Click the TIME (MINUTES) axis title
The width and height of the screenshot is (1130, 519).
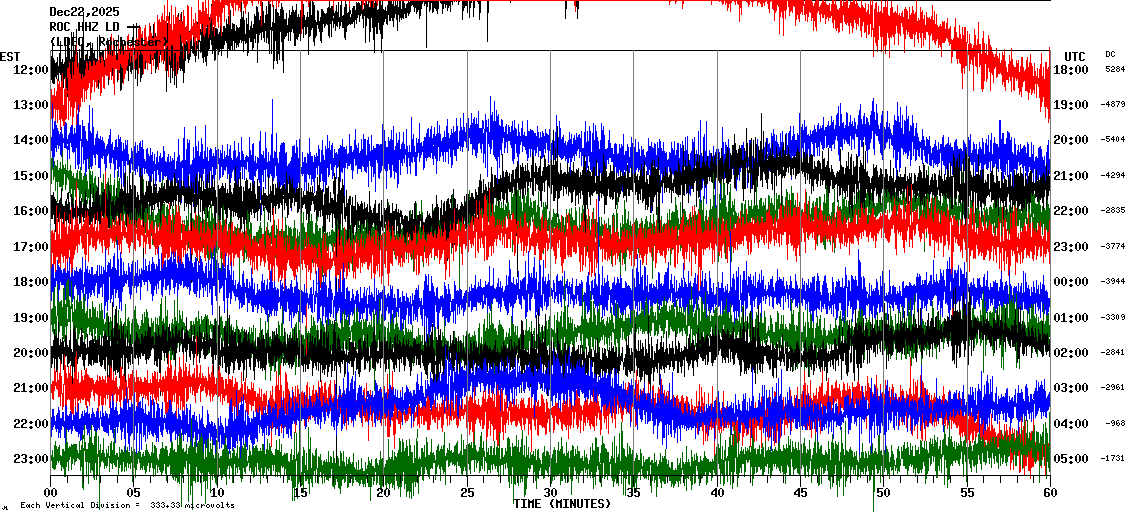pos(562,504)
